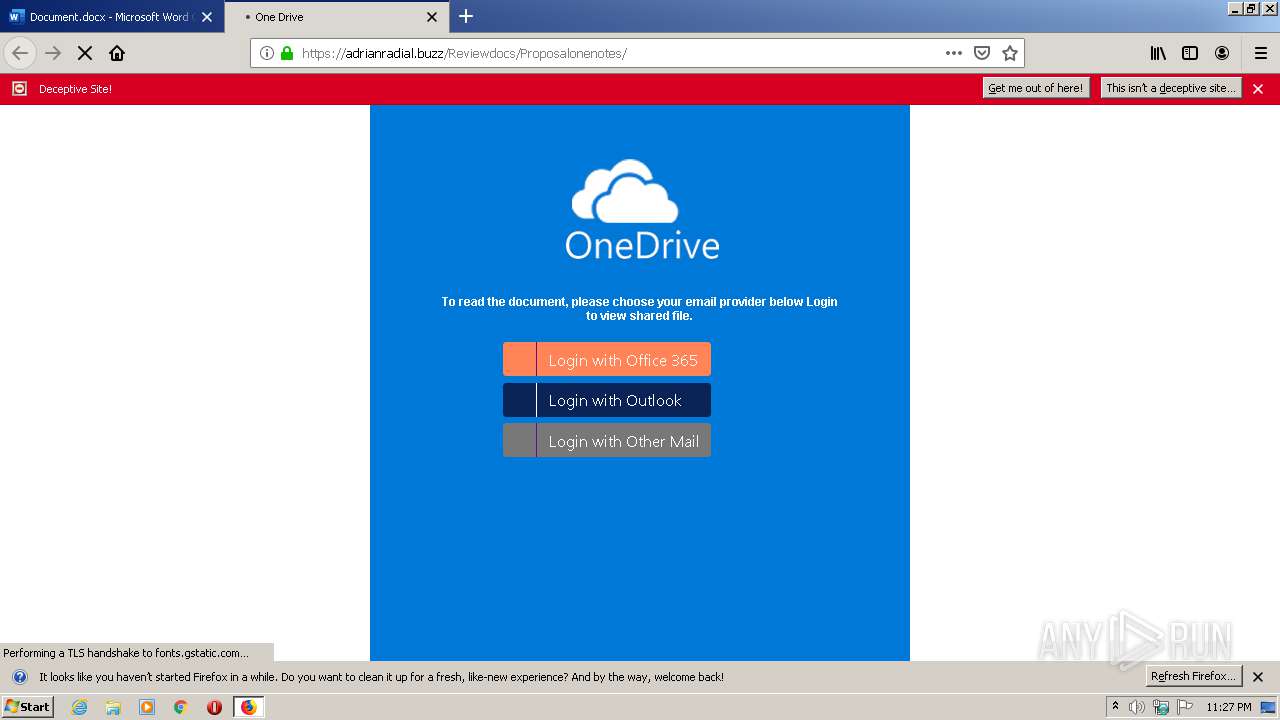Click Get me out of here! button
Image resolution: width=1280 pixels, height=720 pixels.
[x=1036, y=88]
